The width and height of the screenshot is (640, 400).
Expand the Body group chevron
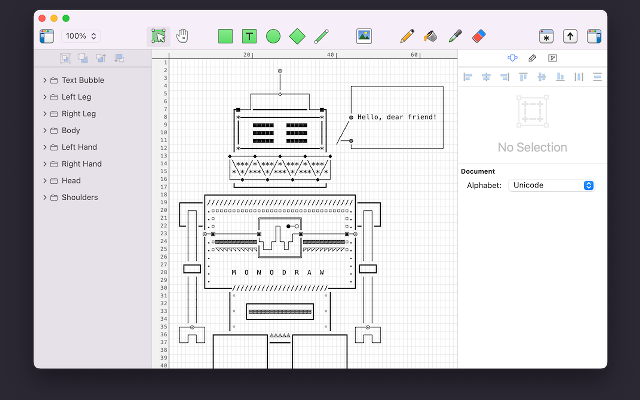tap(44, 131)
